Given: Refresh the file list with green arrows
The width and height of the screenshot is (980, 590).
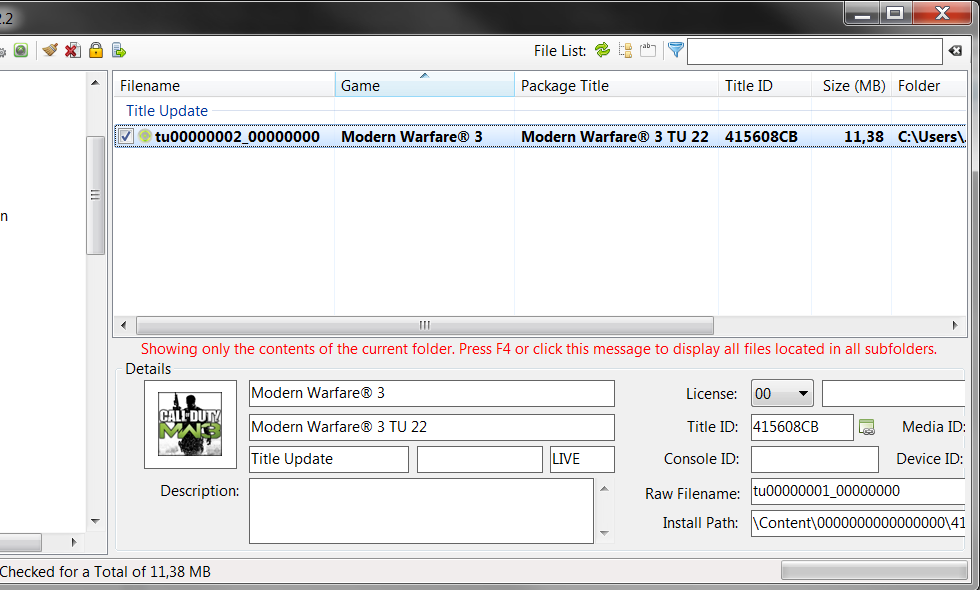Looking at the screenshot, I should pyautogui.click(x=602, y=50).
